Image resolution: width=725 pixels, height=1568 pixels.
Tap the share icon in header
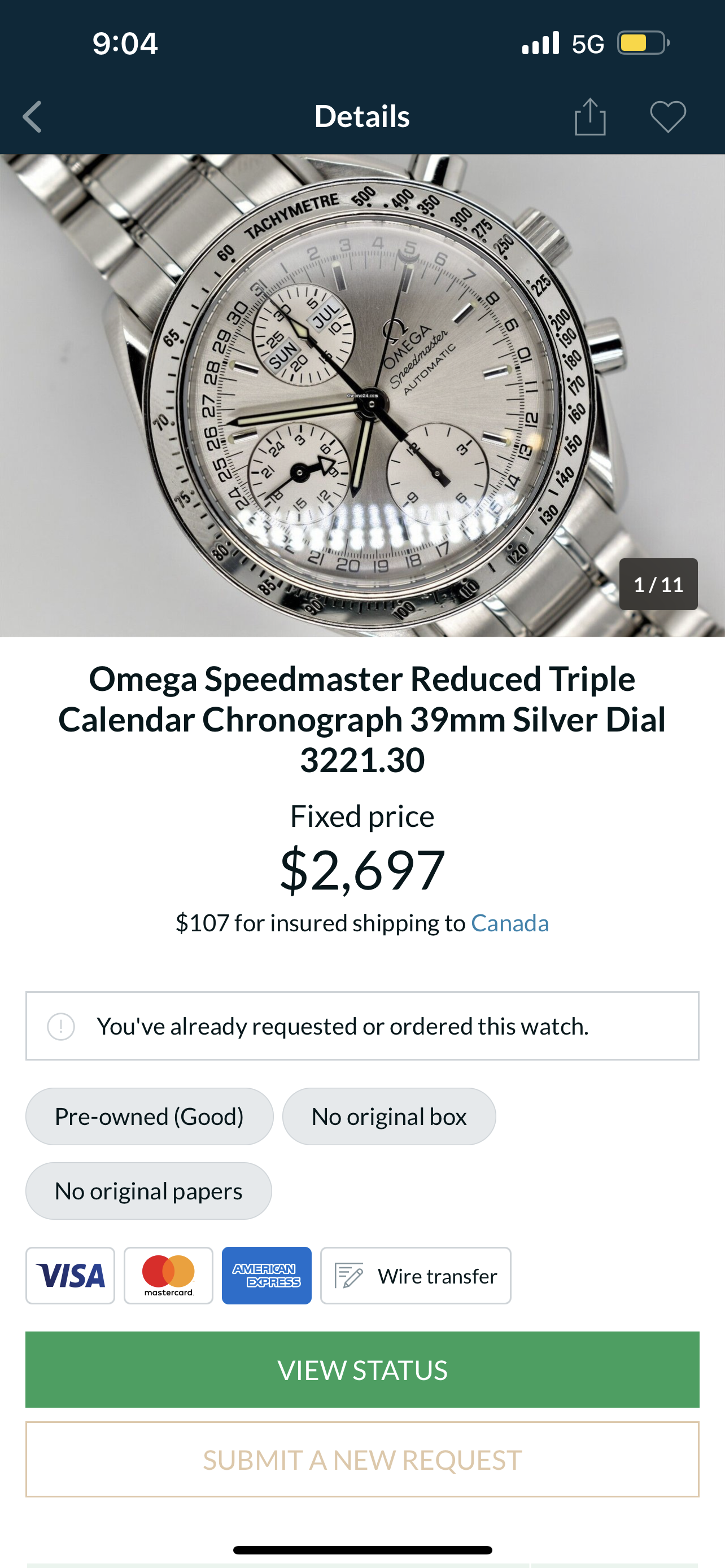(590, 116)
